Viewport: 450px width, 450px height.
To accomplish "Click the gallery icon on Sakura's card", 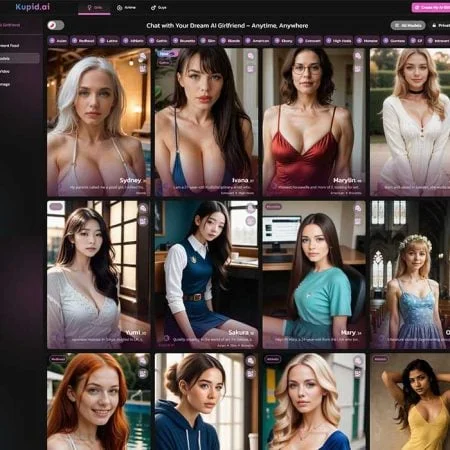I will coord(250,221).
